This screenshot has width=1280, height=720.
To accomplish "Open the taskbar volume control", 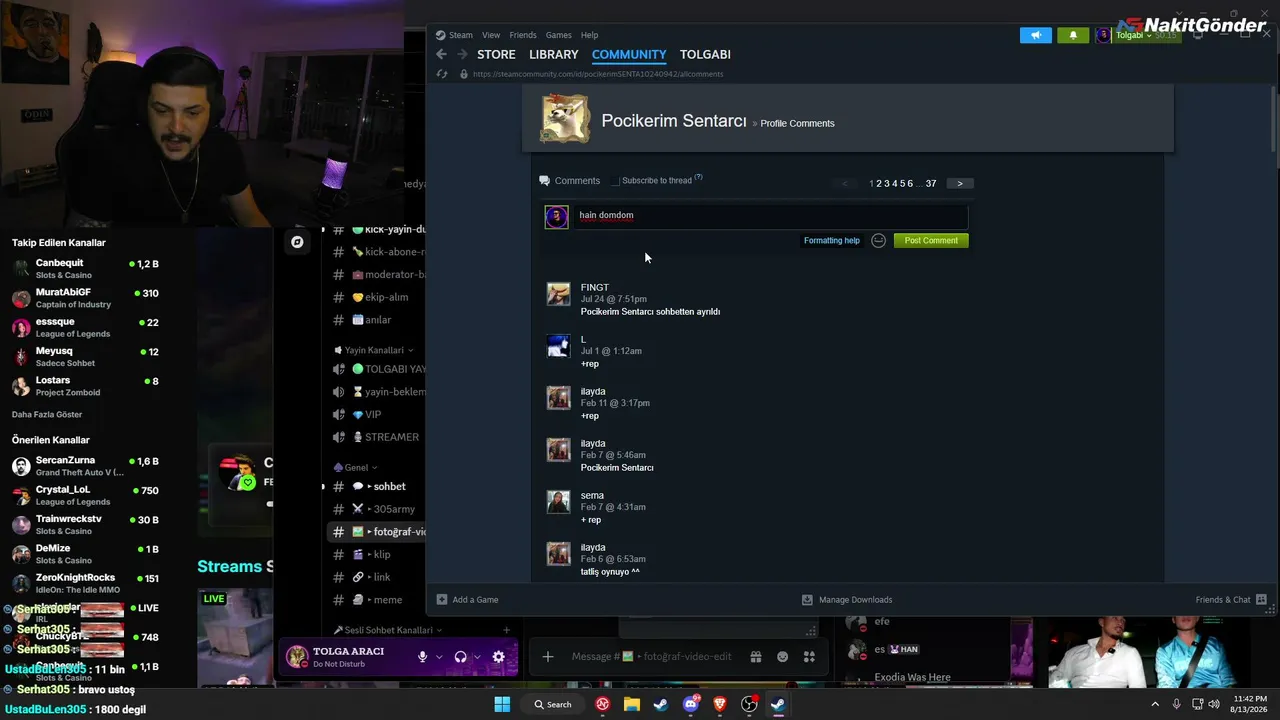I will [1214, 704].
